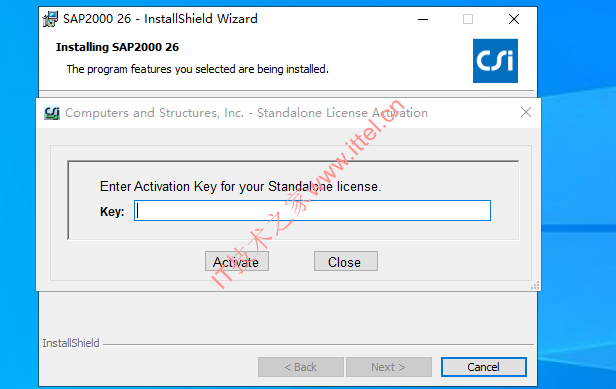Screen dimensions: 616x389
Task: Click the Close button beside Activate
Action: pos(346,261)
